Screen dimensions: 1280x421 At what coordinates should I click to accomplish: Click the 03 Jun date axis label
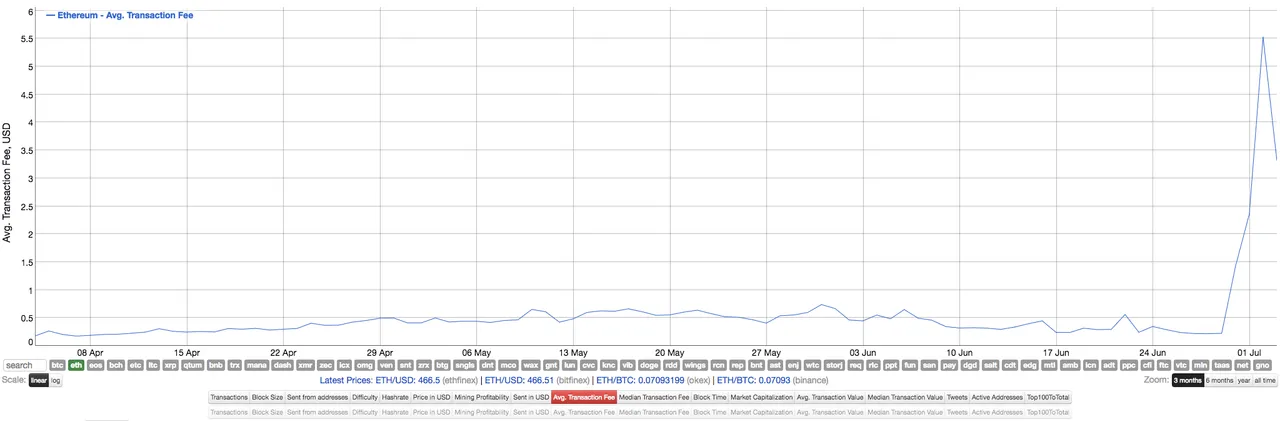tap(863, 352)
